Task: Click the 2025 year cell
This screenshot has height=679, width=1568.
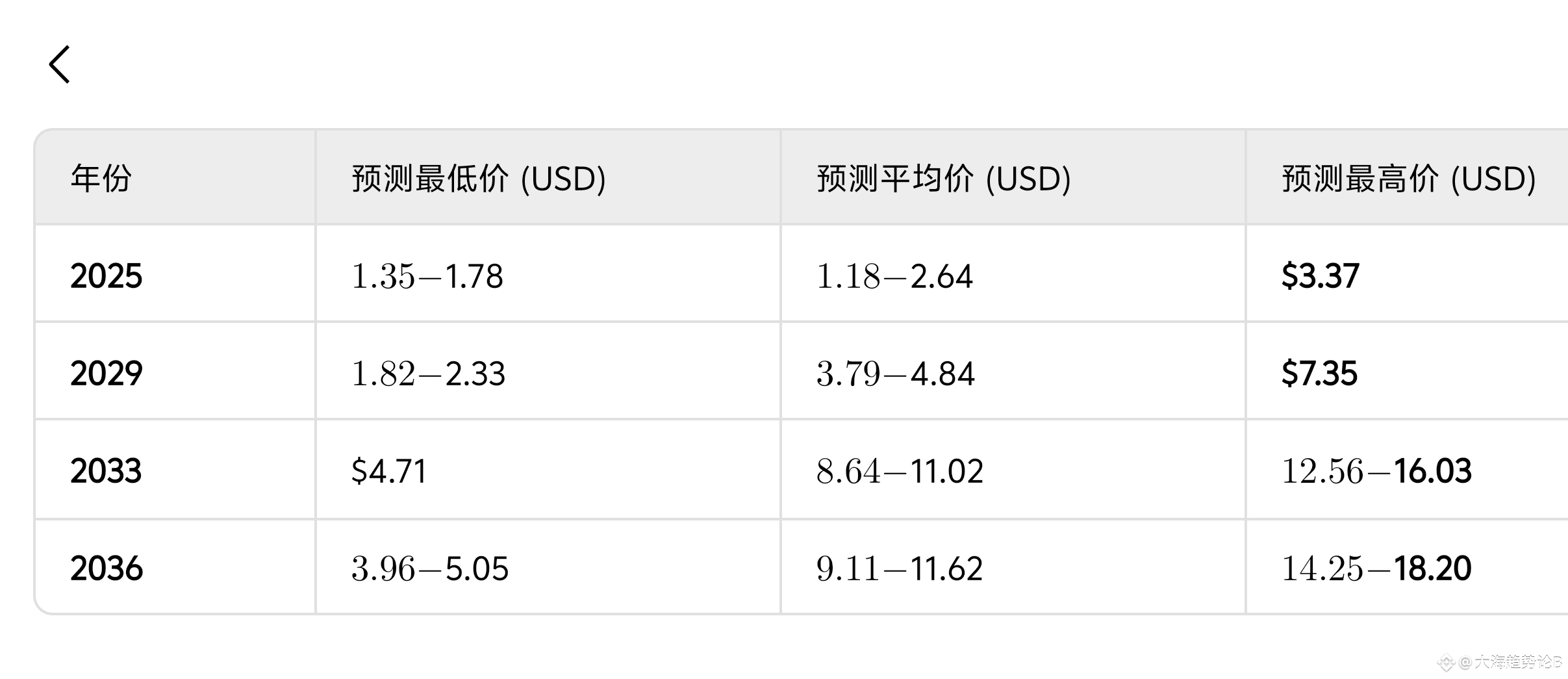Action: 107,275
